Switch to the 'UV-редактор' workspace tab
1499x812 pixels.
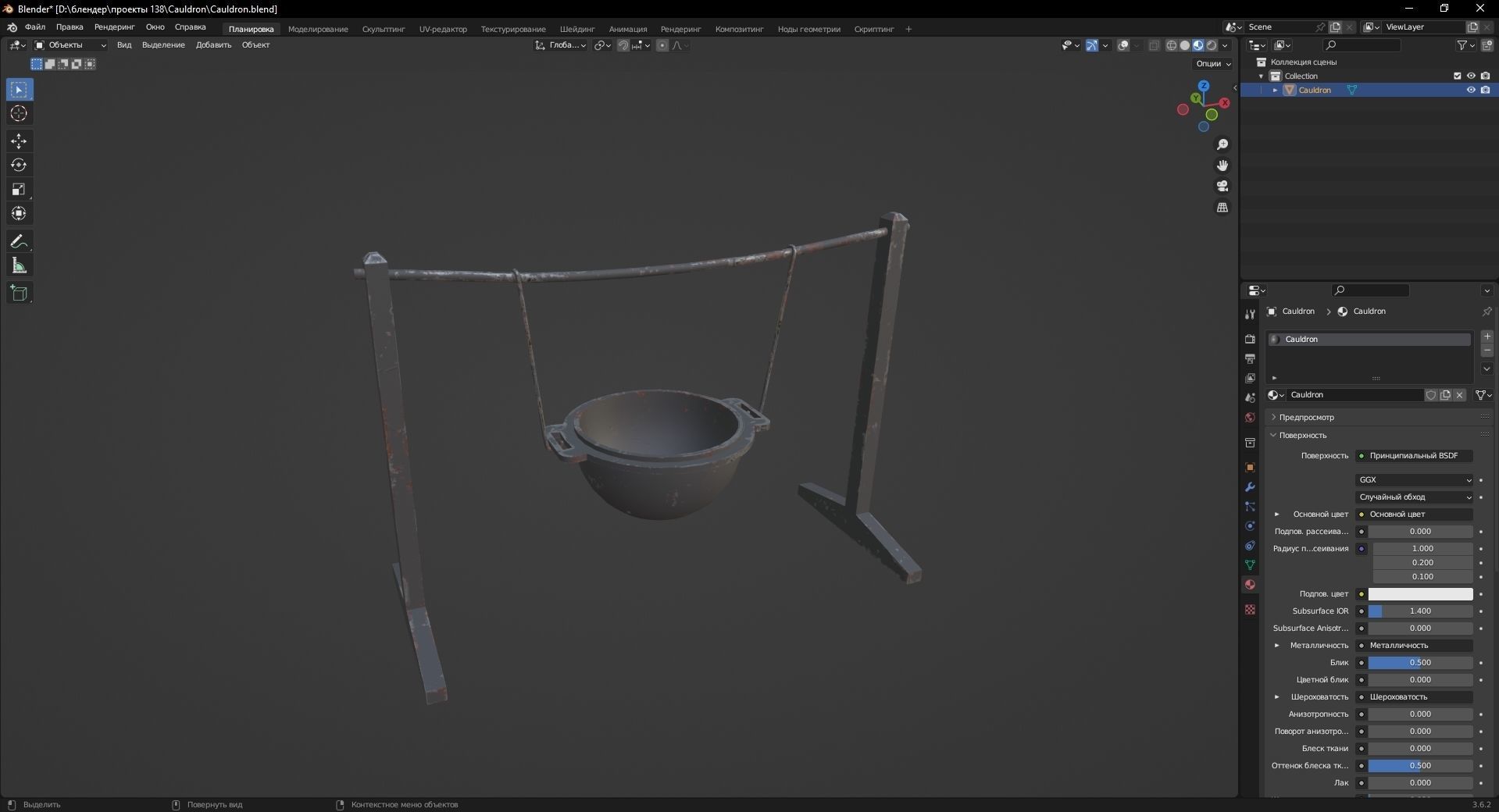[x=443, y=29]
